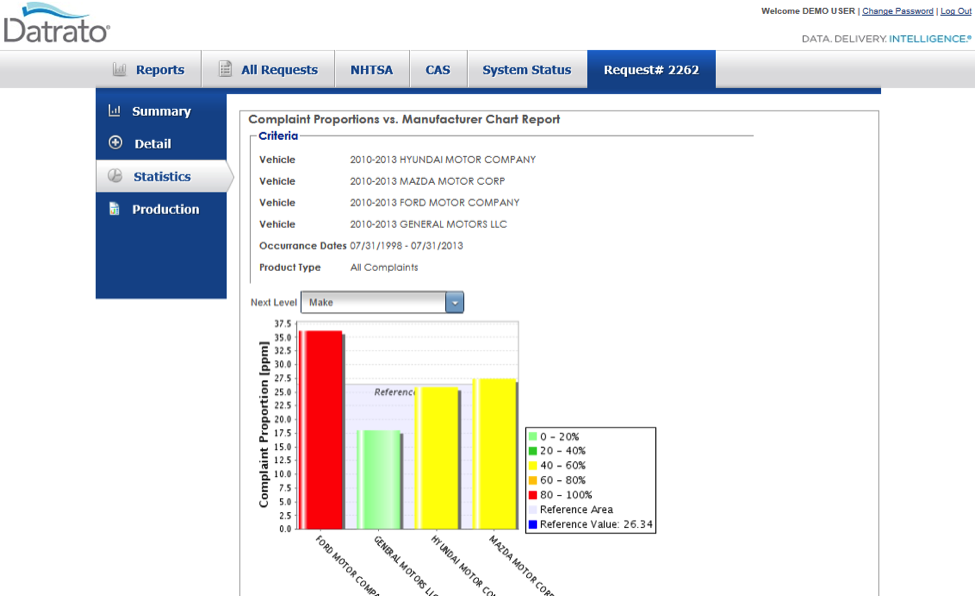
Task: Click the "2010-2013 FORD MOTOR COMPANY" criteria text
Action: pyautogui.click(x=435, y=203)
